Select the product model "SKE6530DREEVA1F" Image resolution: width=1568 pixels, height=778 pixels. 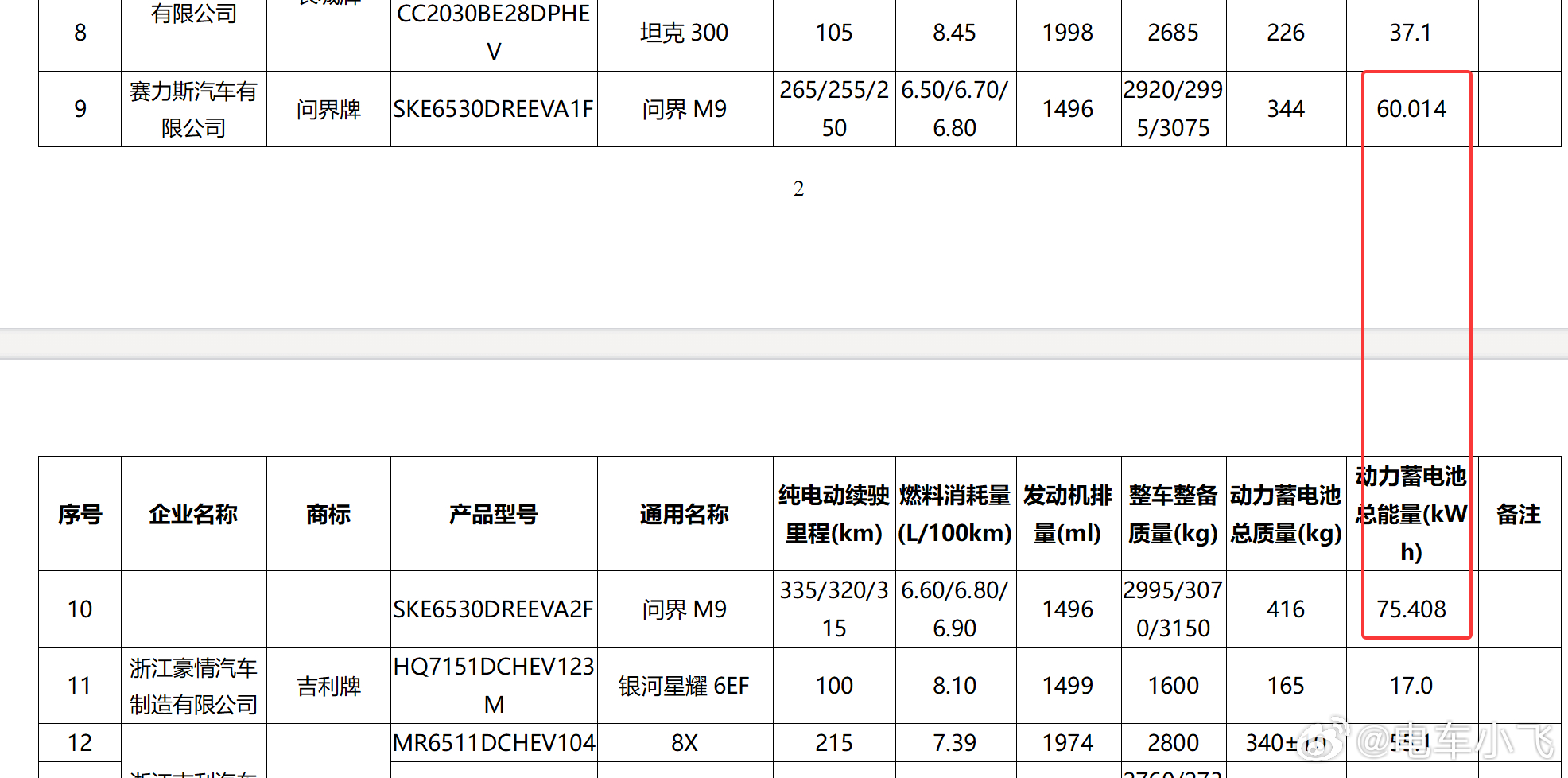[494, 109]
